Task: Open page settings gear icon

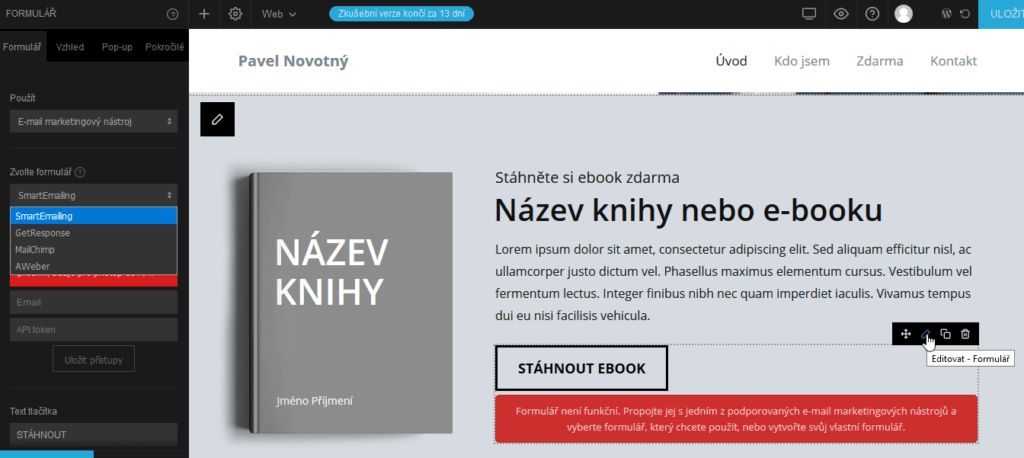Action: pos(236,14)
